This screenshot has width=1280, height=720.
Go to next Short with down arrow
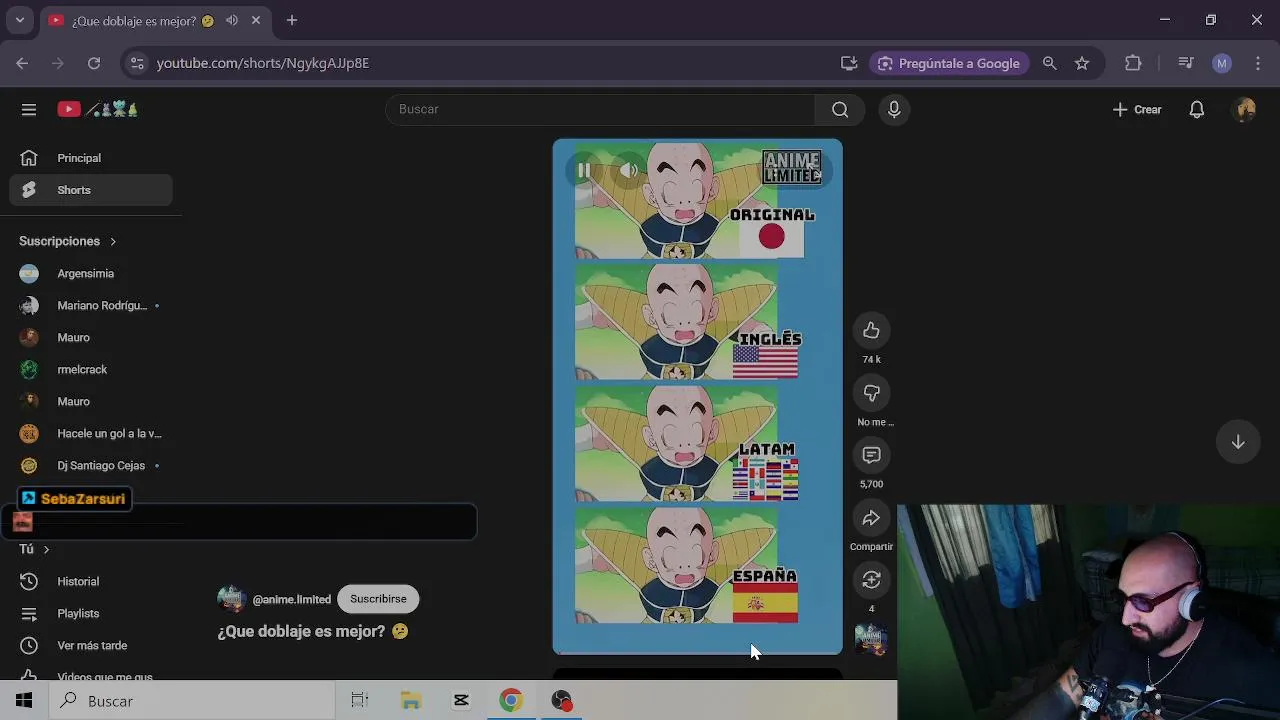pyautogui.click(x=1238, y=442)
